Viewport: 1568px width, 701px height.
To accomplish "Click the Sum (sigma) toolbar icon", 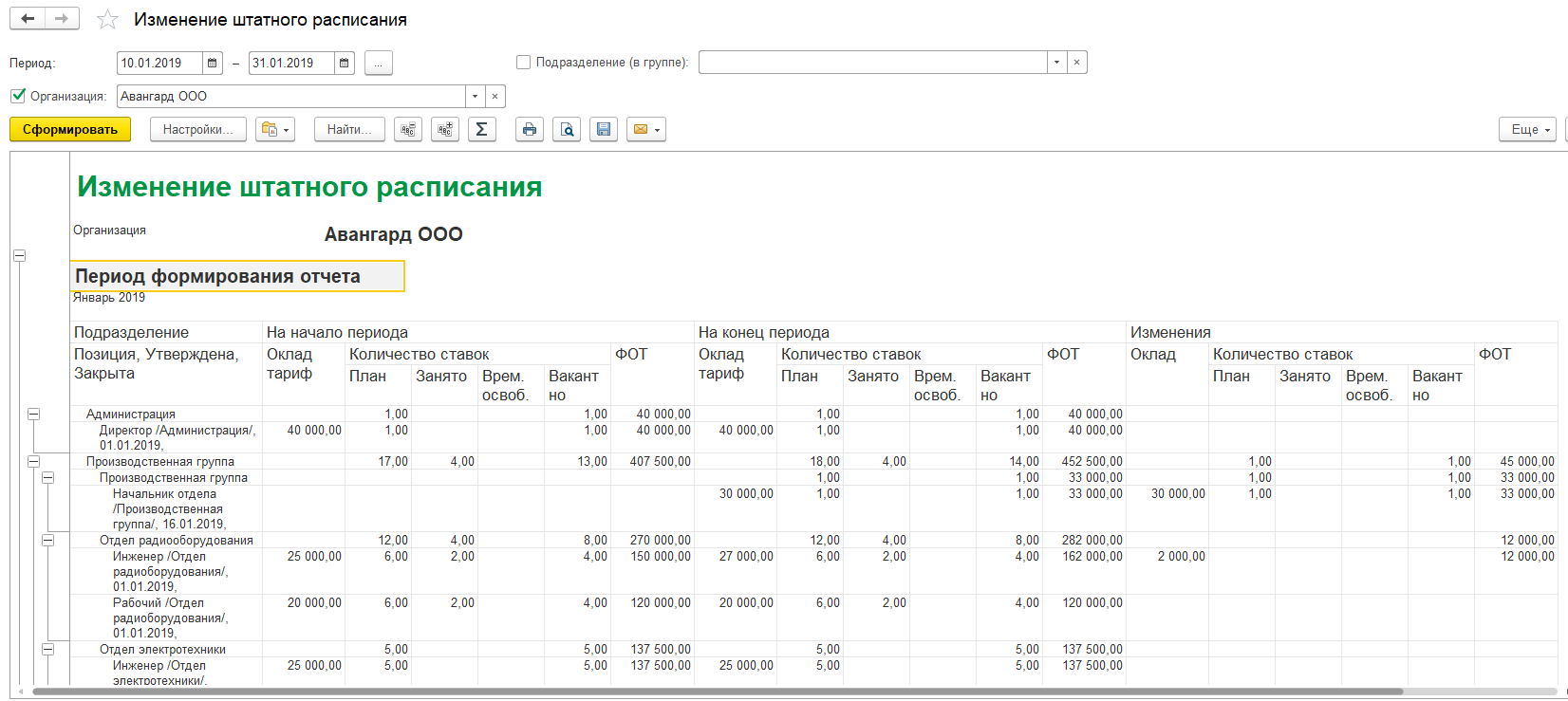I will click(x=481, y=130).
